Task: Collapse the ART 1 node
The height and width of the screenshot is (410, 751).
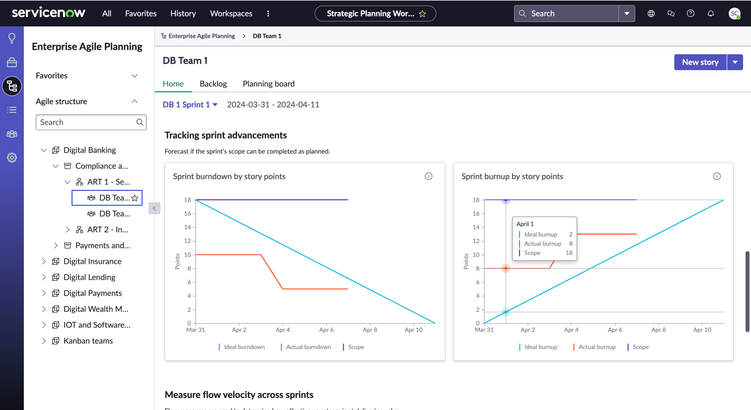Action: tap(68, 182)
